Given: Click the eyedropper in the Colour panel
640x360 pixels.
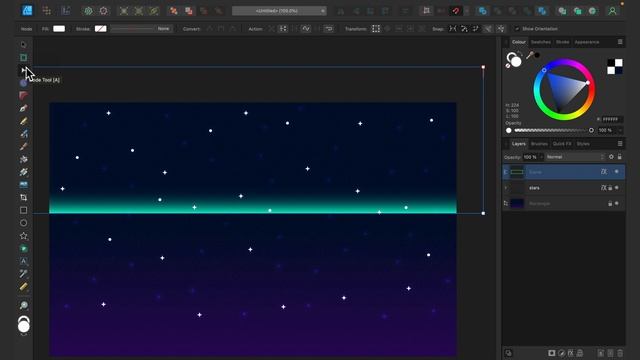Looking at the screenshot, I should [530, 55].
